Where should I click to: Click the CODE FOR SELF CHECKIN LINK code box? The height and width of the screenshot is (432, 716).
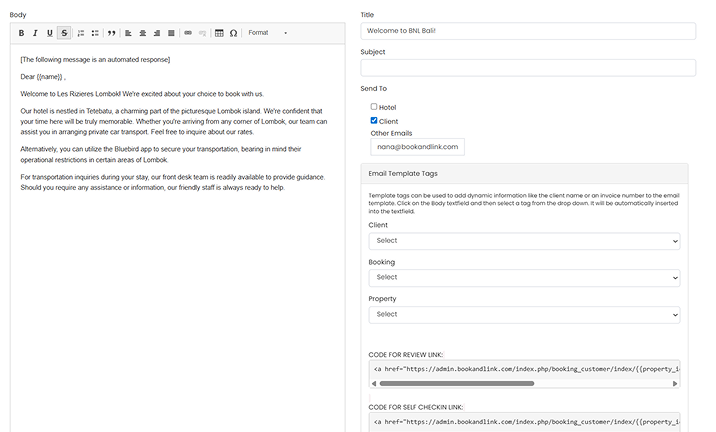[524, 422]
